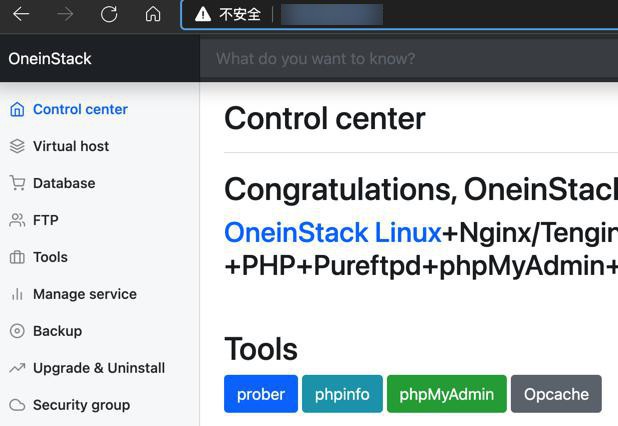Reload the page with the refresh icon

[109, 14]
